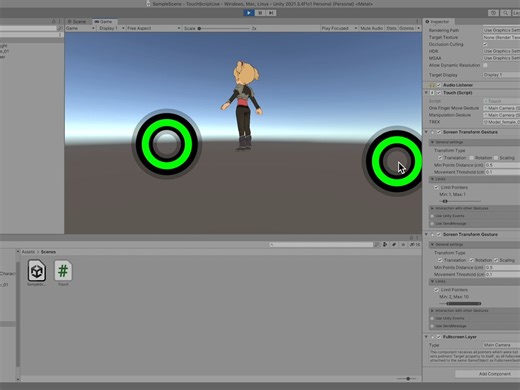Open the MSAA dropdown
The height and width of the screenshot is (390, 520).
click(x=501, y=58)
